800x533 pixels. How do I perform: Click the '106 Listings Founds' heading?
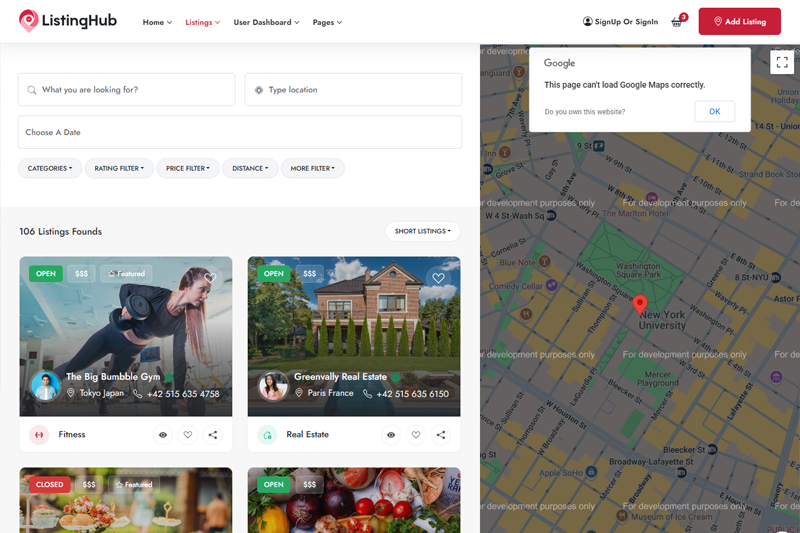click(61, 232)
